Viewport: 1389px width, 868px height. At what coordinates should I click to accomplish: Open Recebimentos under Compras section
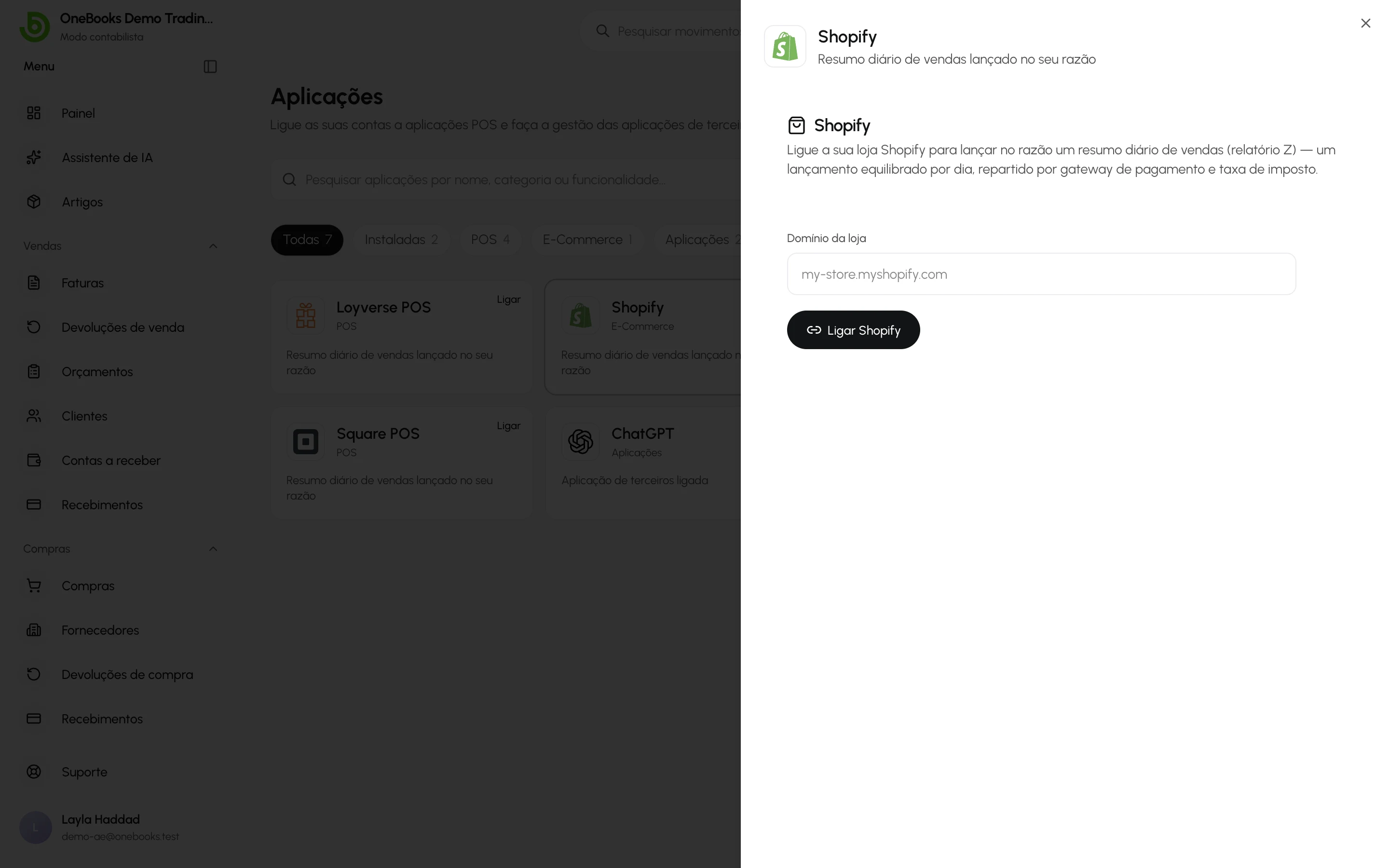tap(102, 719)
